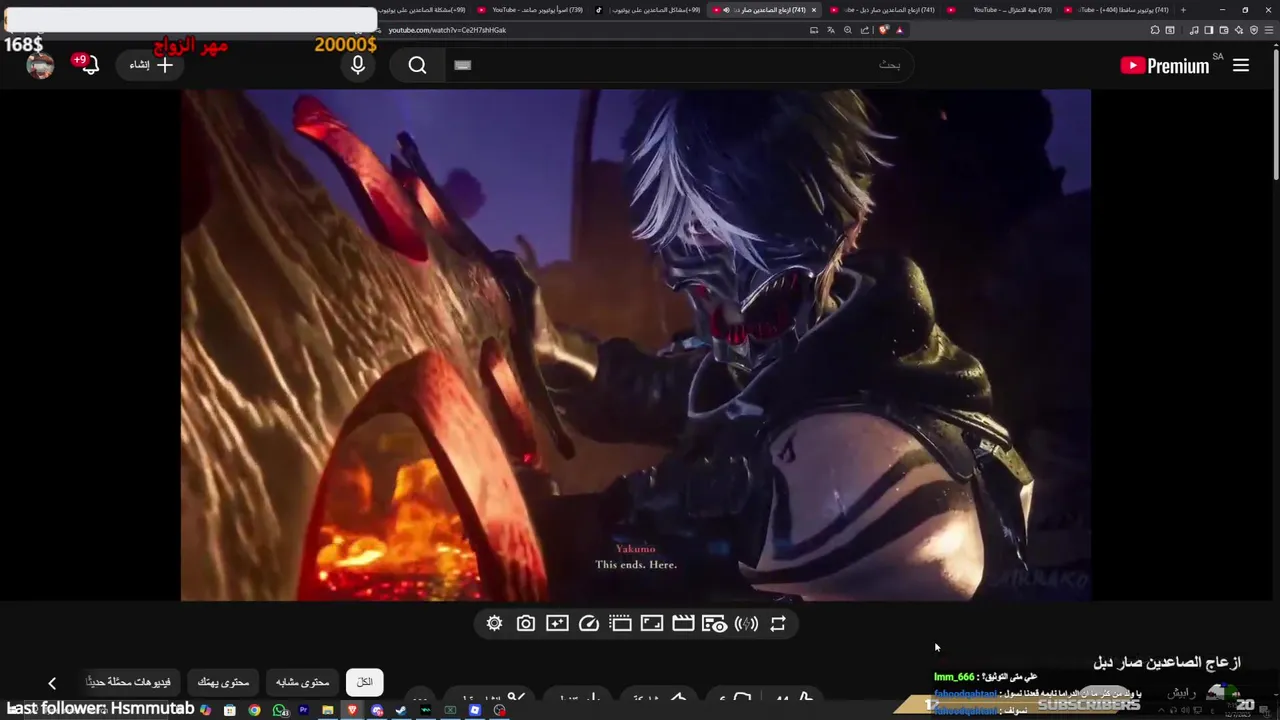Close the active YouTube tab
Image resolution: width=1280 pixels, height=720 pixels.
[x=814, y=10]
